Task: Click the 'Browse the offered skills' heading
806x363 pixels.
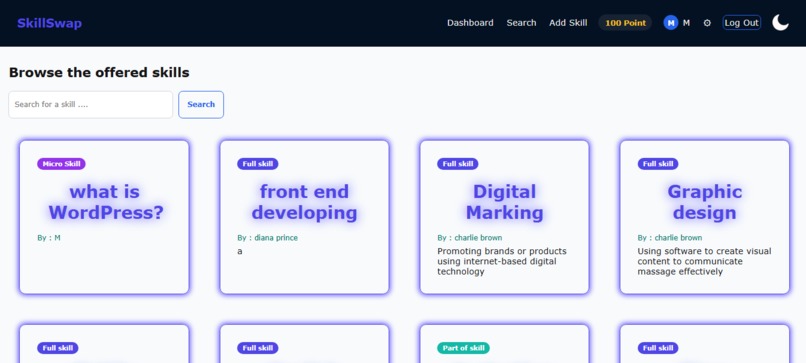Action: (99, 72)
